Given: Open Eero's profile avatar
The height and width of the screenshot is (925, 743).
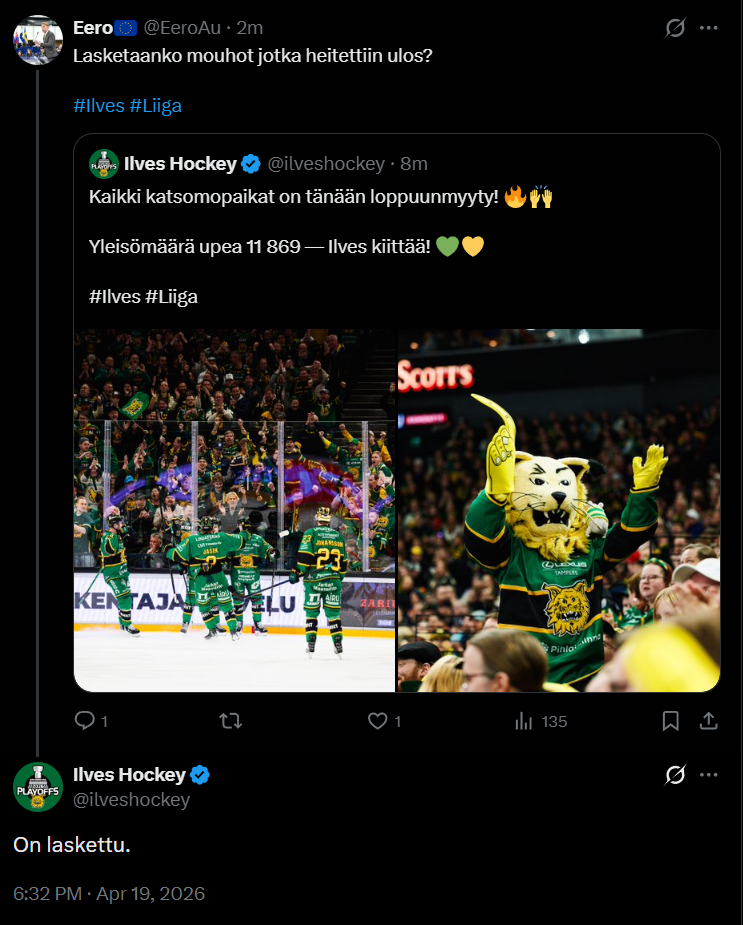Looking at the screenshot, I should (x=38, y=40).
